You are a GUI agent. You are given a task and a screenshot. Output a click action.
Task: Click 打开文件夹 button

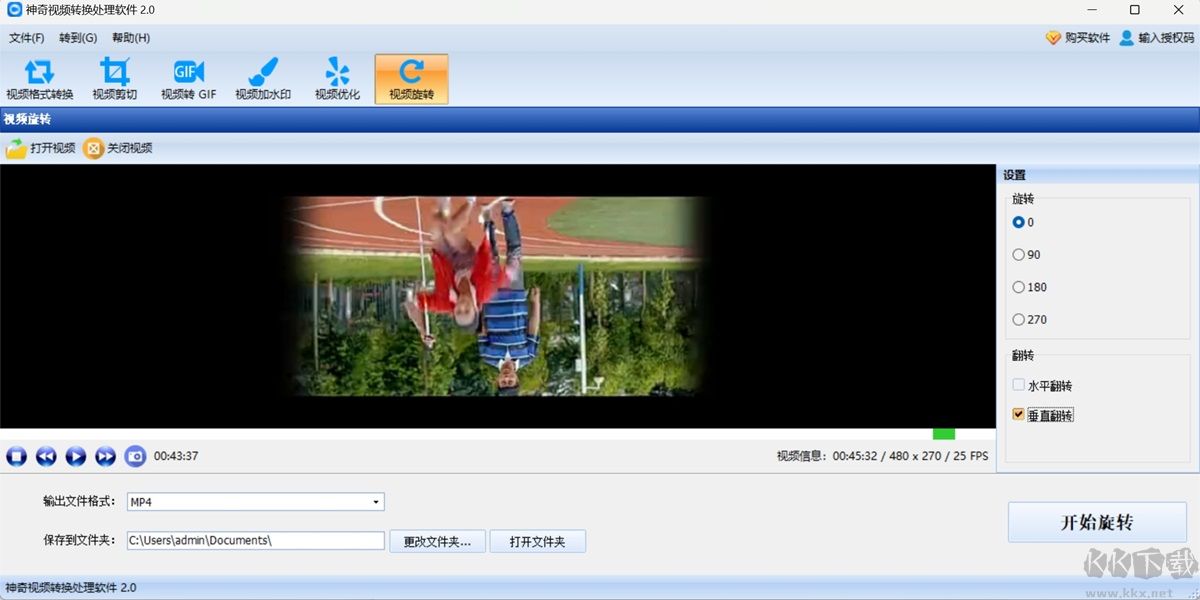tap(537, 541)
